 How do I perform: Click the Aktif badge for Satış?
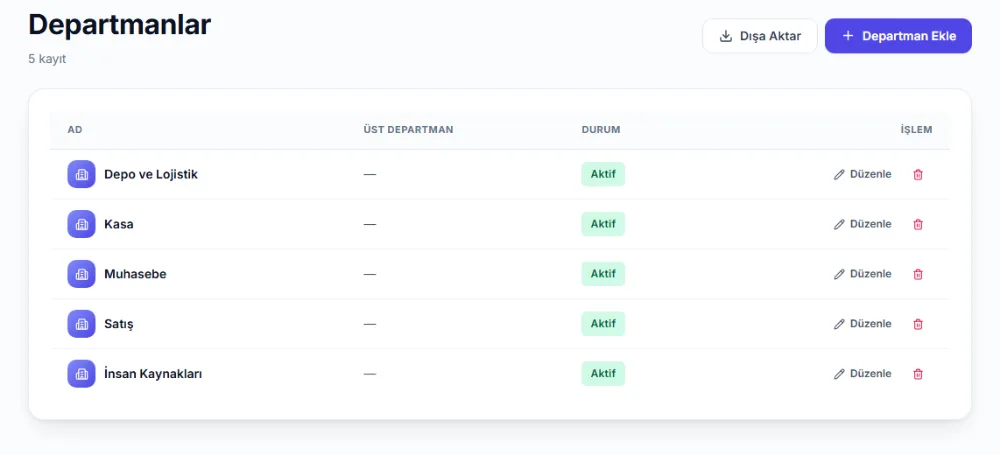(x=603, y=324)
